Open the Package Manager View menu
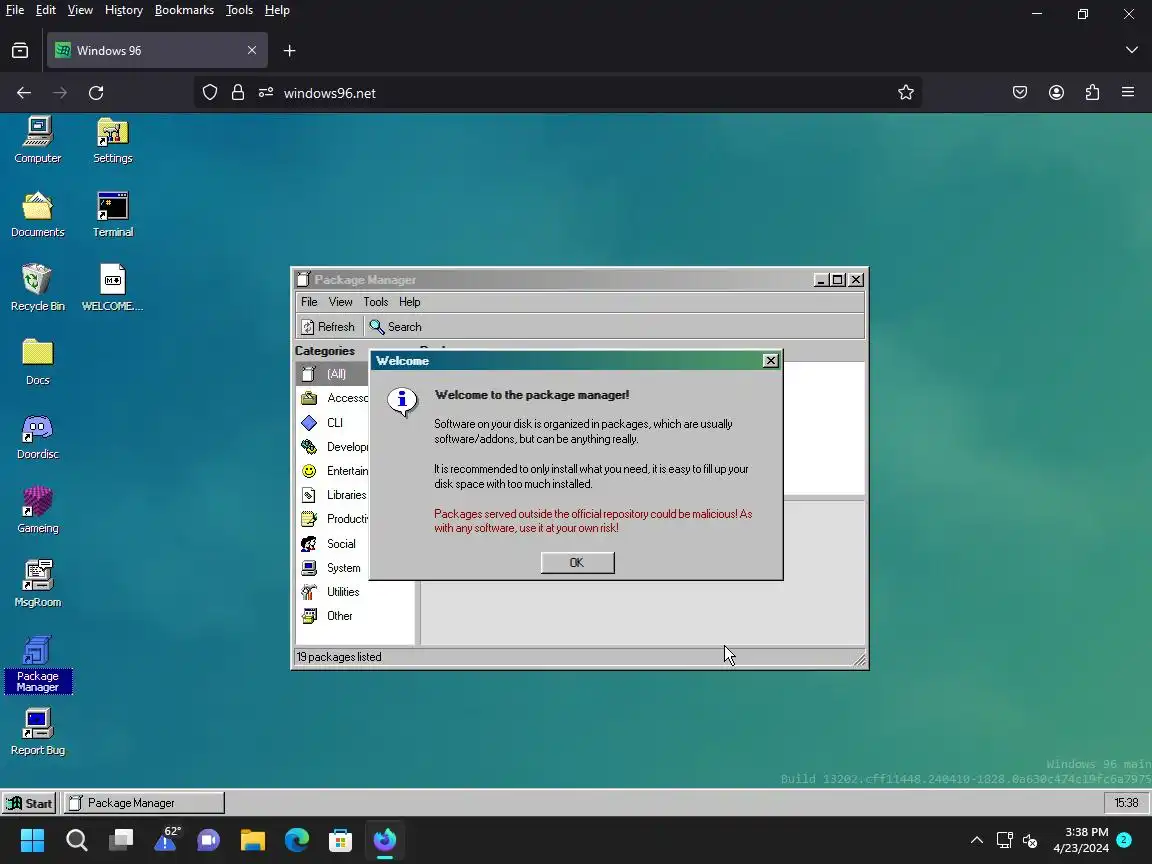Screen dimensions: 1152x864 [x=340, y=302]
